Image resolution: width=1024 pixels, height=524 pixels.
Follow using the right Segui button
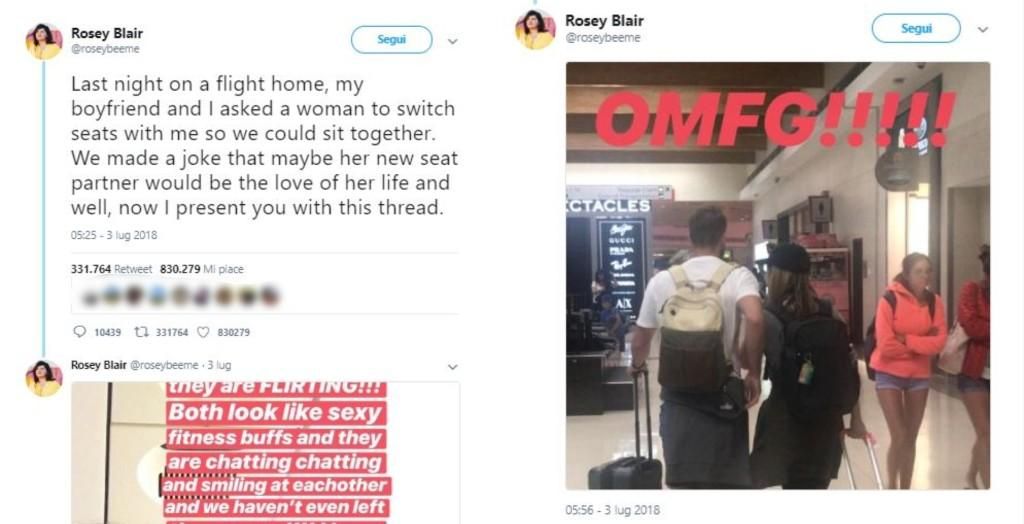pos(916,28)
